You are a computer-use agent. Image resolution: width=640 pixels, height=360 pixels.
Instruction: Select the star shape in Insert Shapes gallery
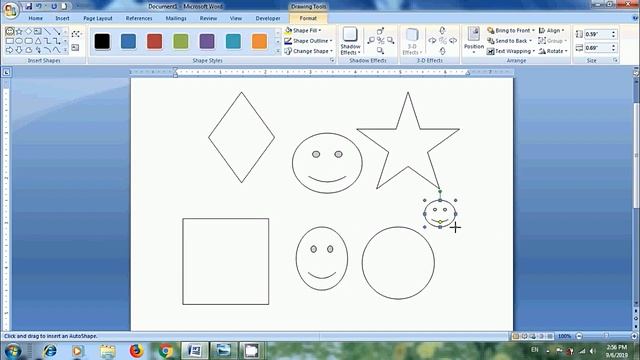click(x=19, y=31)
